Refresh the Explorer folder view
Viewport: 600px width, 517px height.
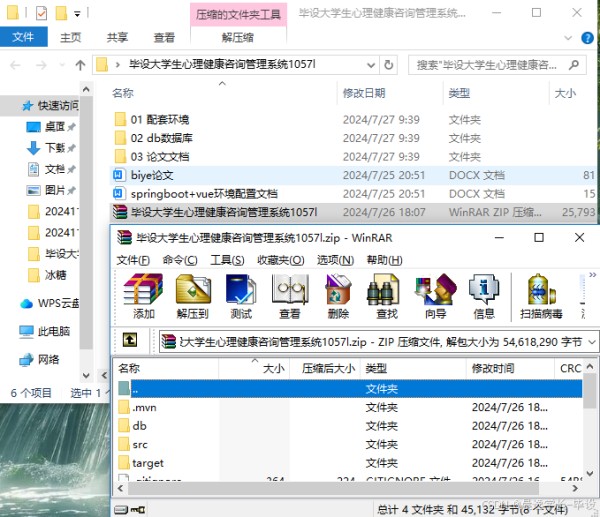(x=388, y=65)
